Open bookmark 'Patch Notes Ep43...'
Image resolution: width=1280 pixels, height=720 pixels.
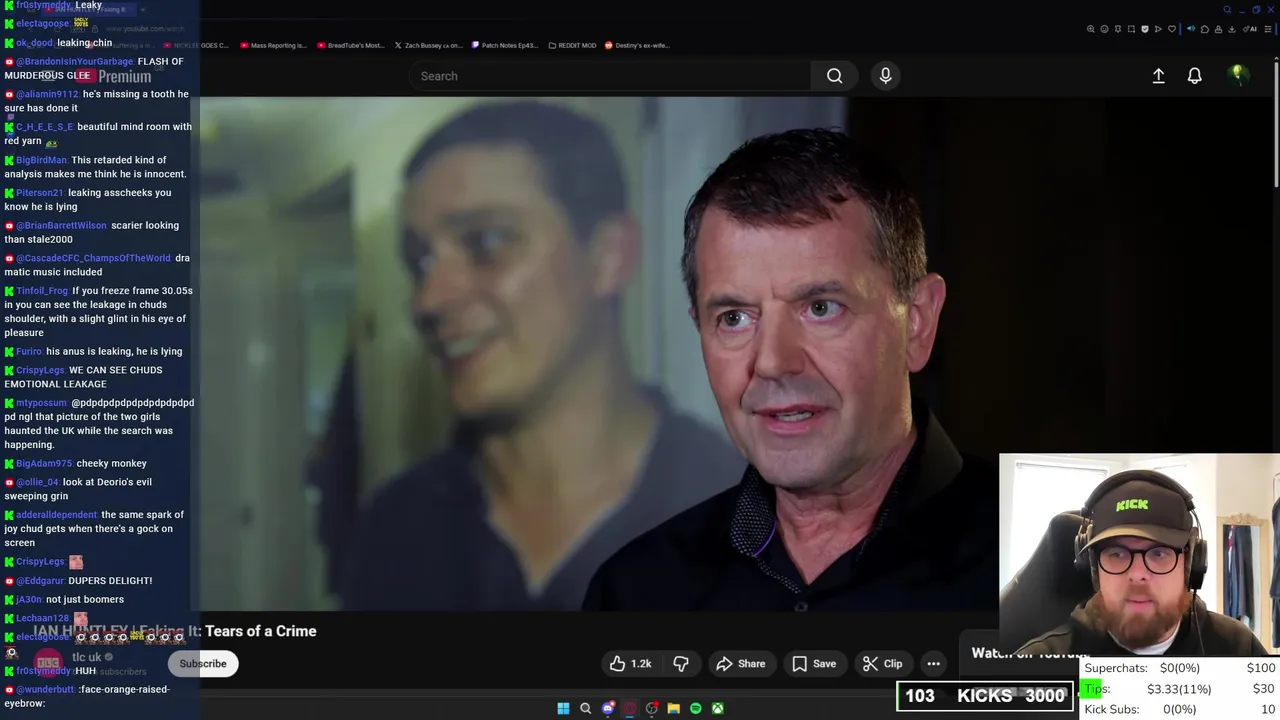coord(505,45)
